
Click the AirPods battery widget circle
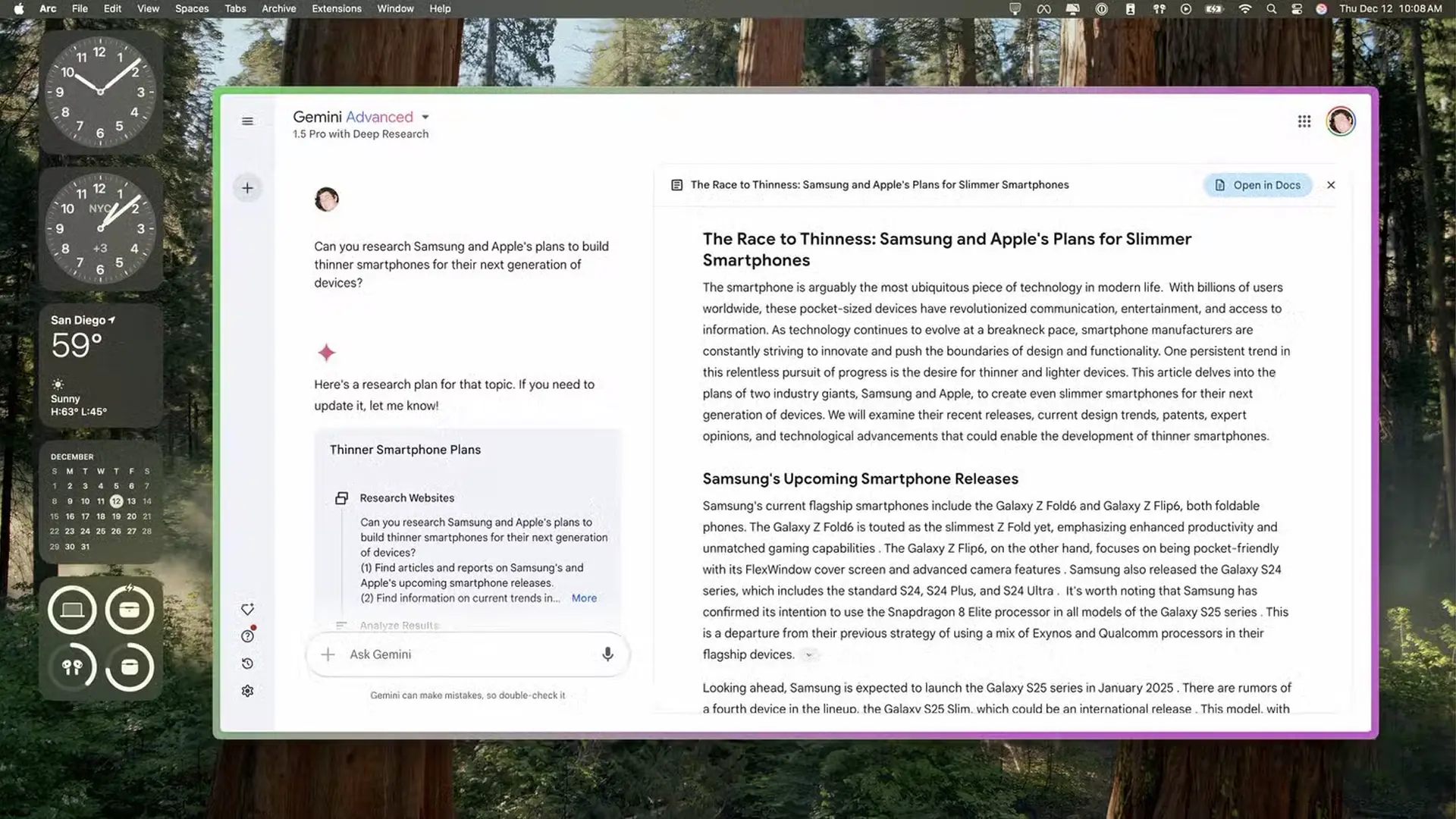pos(72,667)
